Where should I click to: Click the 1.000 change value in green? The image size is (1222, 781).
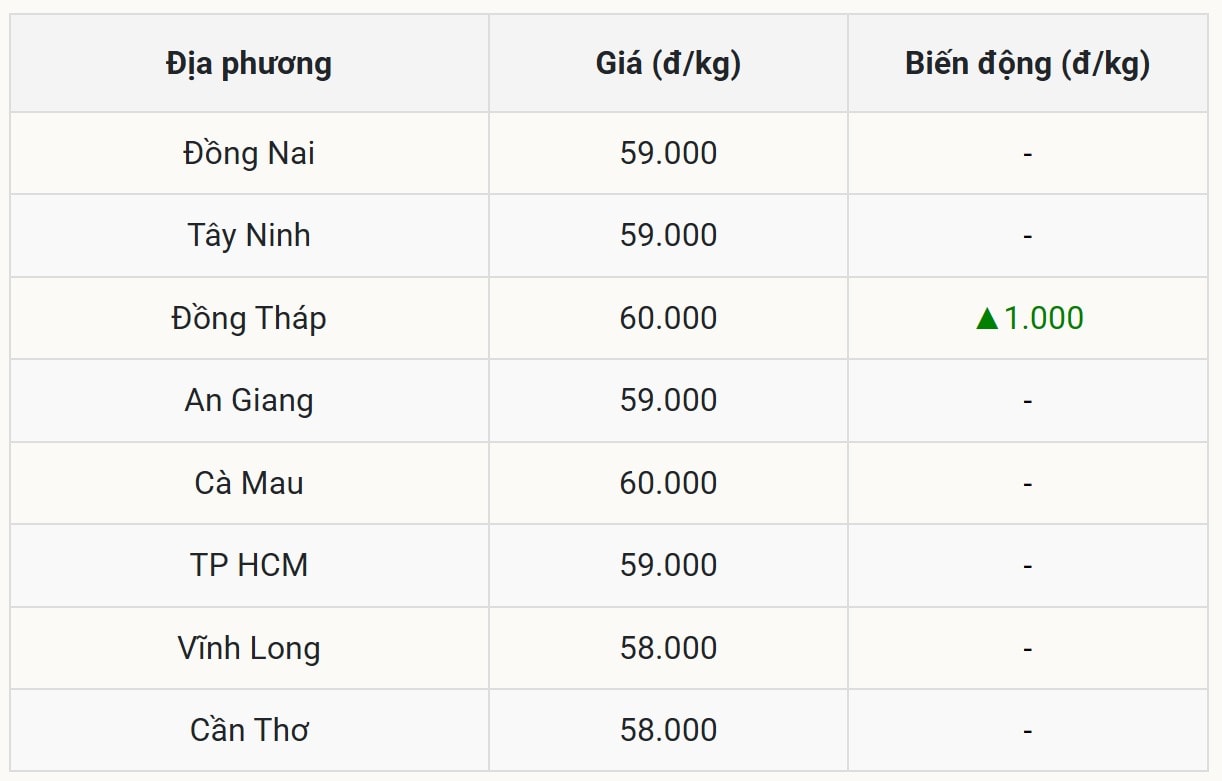click(x=1043, y=319)
